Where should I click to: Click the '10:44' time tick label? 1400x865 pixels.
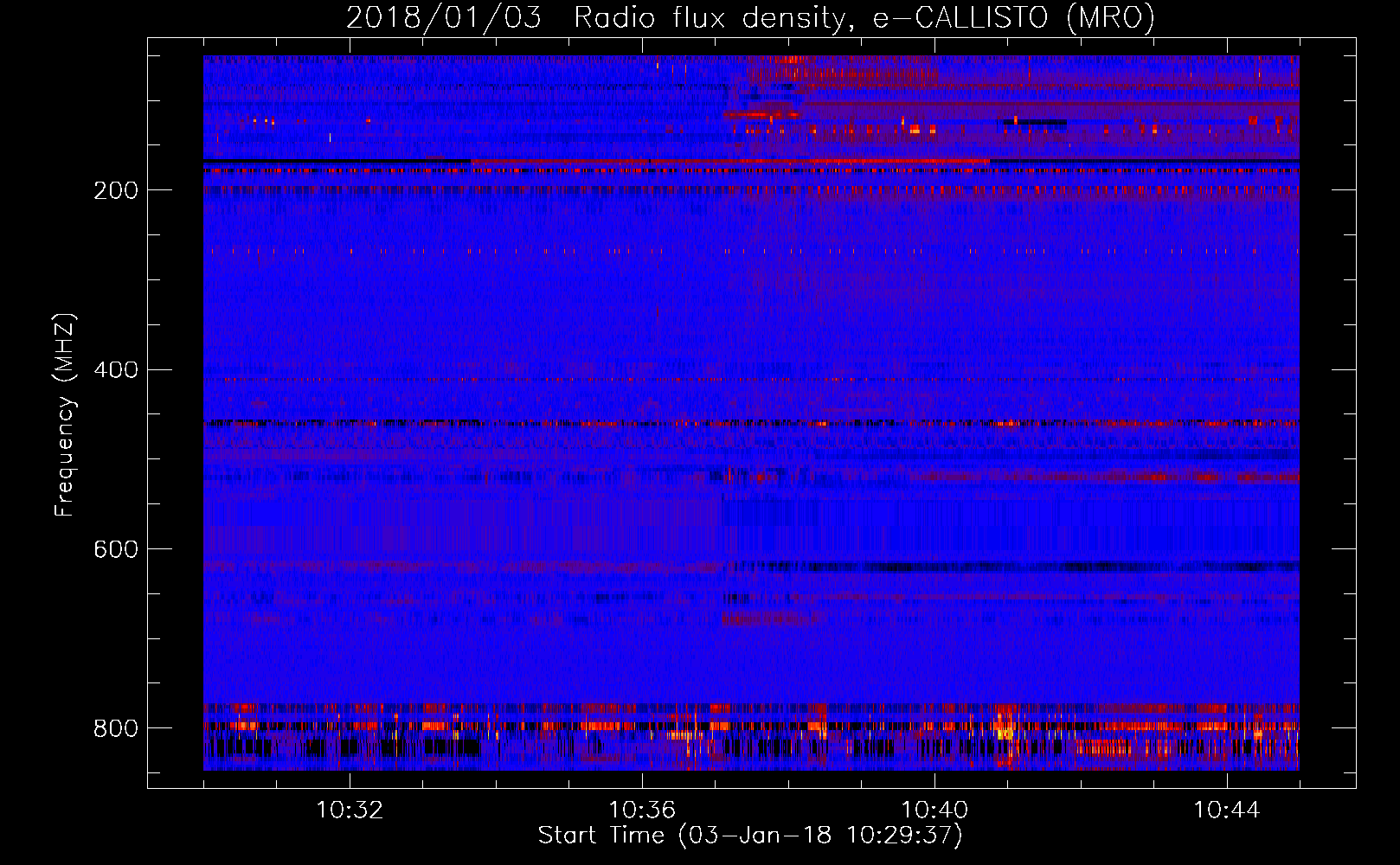(1227, 811)
